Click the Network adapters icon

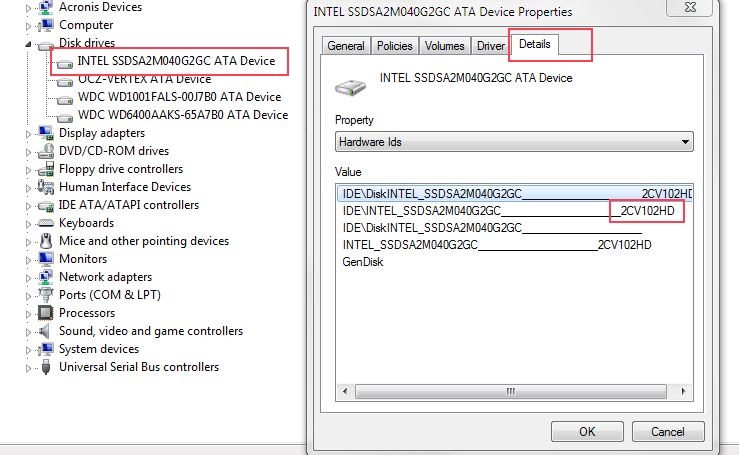click(x=46, y=277)
